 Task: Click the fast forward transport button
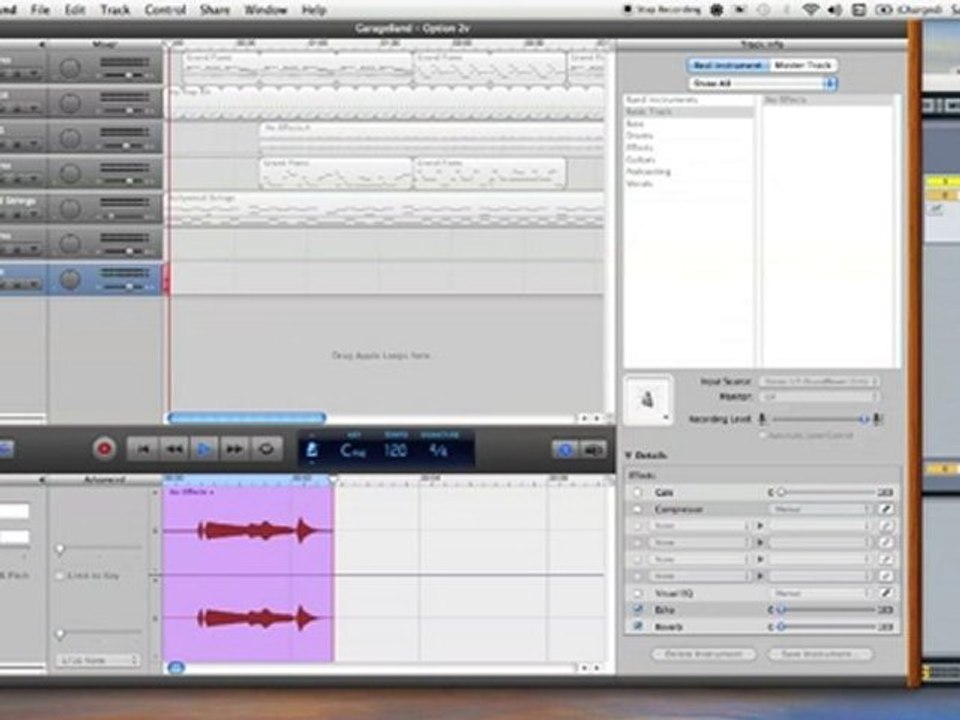click(x=234, y=449)
